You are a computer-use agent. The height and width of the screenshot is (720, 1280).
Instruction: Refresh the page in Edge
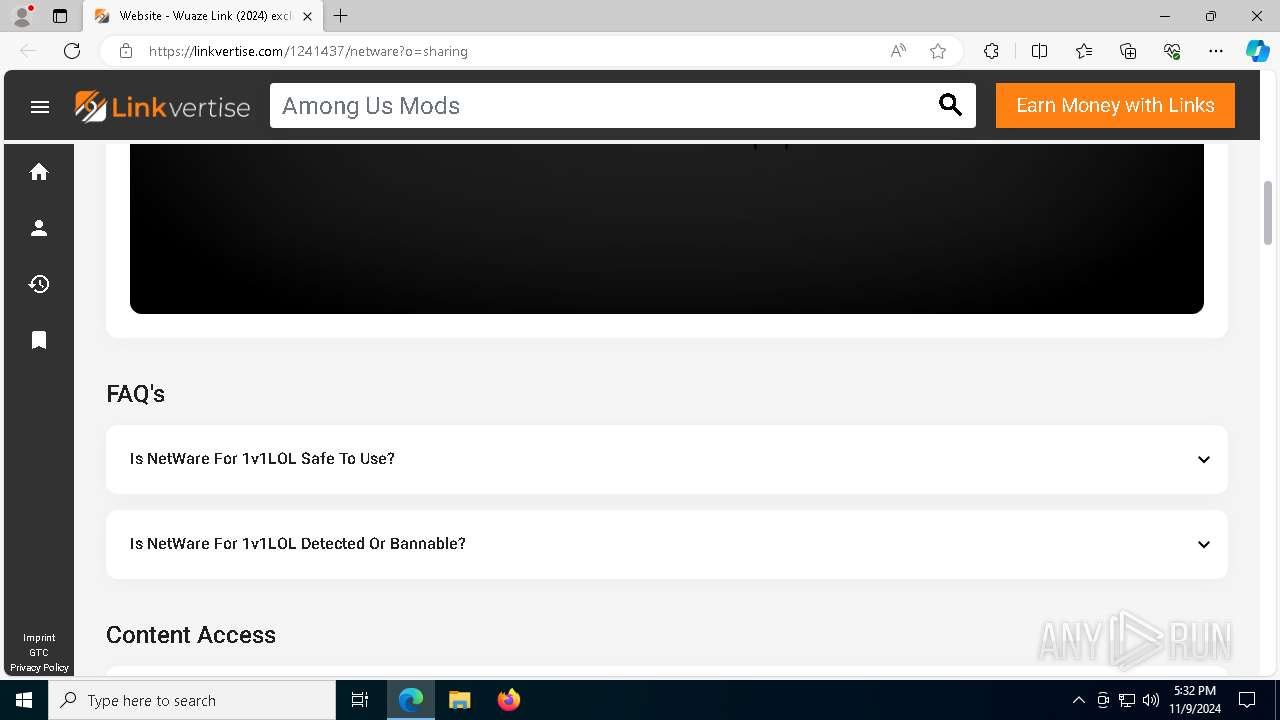coord(72,51)
